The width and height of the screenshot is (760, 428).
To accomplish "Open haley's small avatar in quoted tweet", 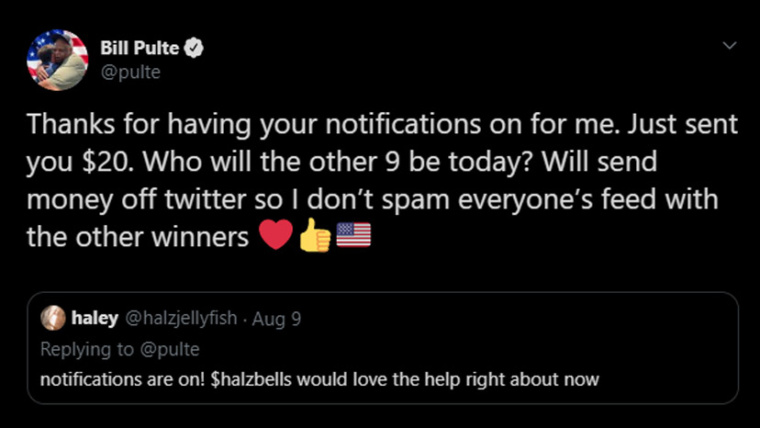I will [x=53, y=318].
